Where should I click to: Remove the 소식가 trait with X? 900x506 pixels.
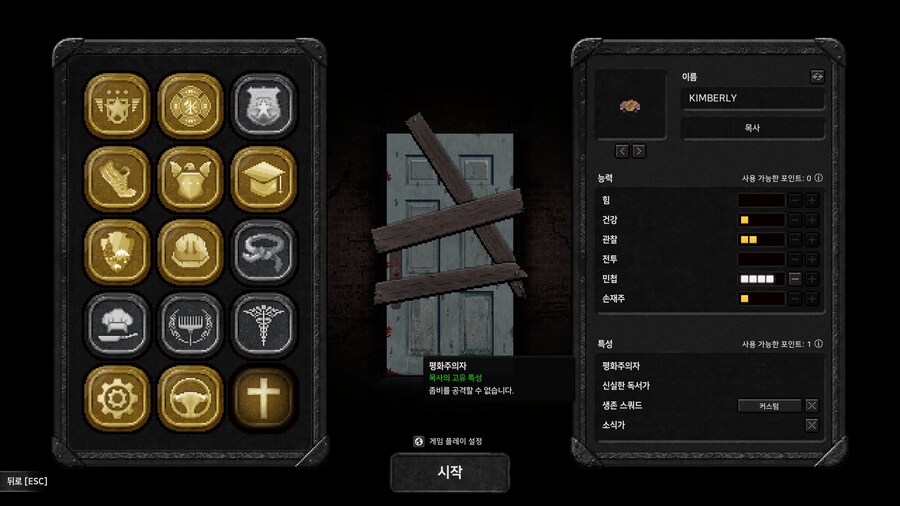812,425
